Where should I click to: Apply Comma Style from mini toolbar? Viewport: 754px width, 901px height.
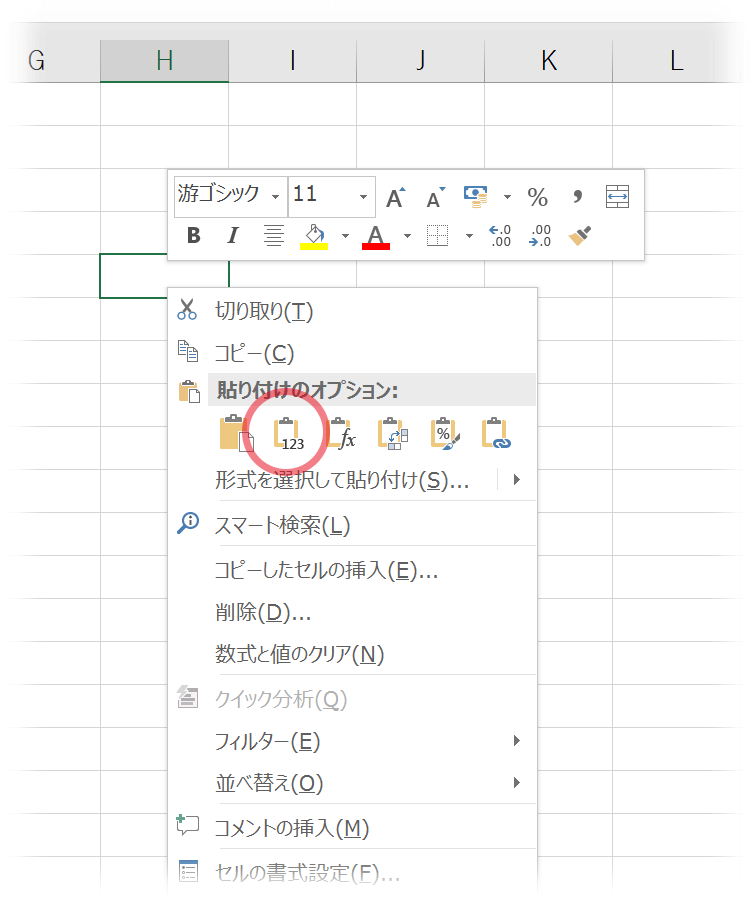pyautogui.click(x=577, y=197)
